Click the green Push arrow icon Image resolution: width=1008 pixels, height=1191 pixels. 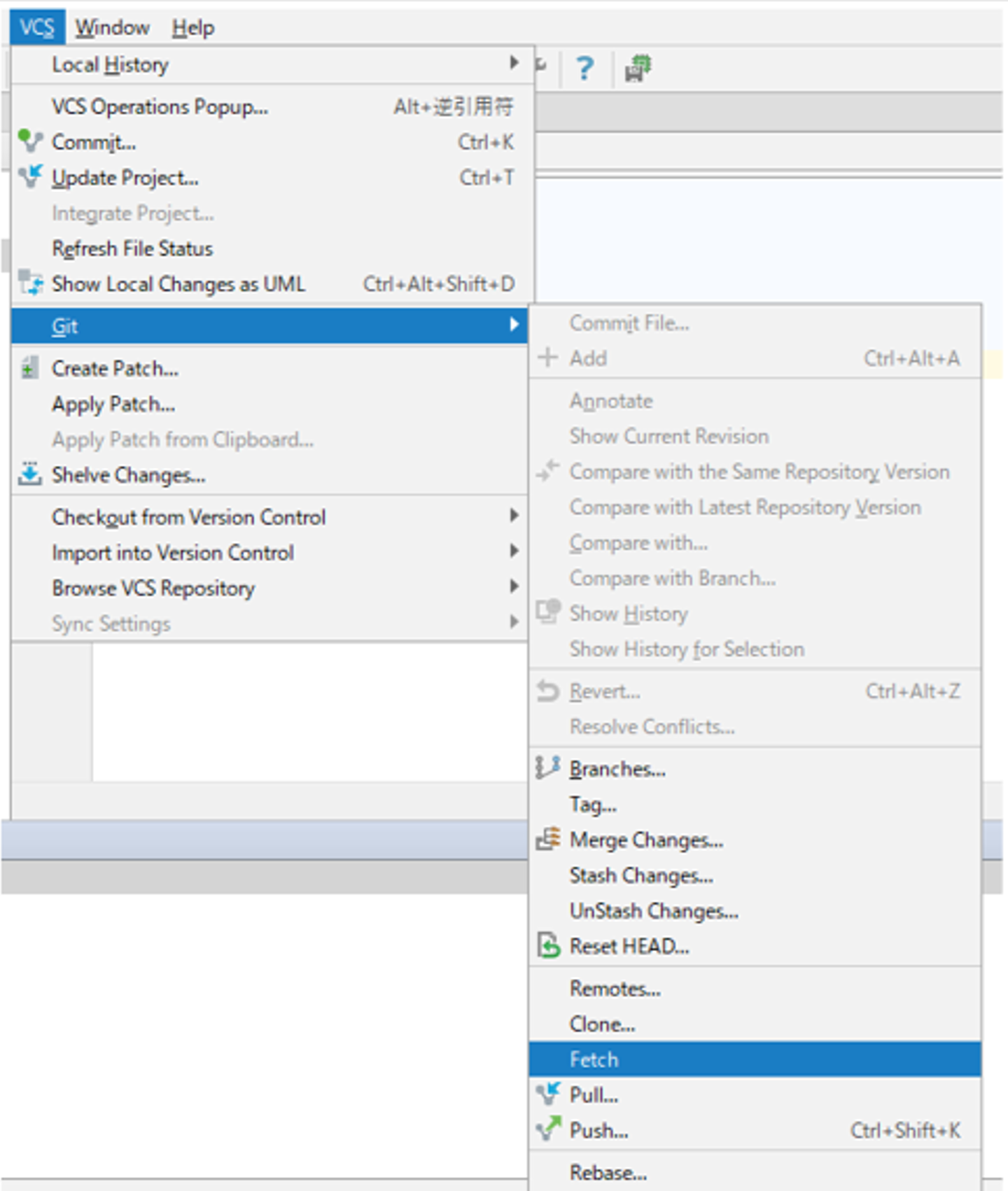tap(548, 1129)
